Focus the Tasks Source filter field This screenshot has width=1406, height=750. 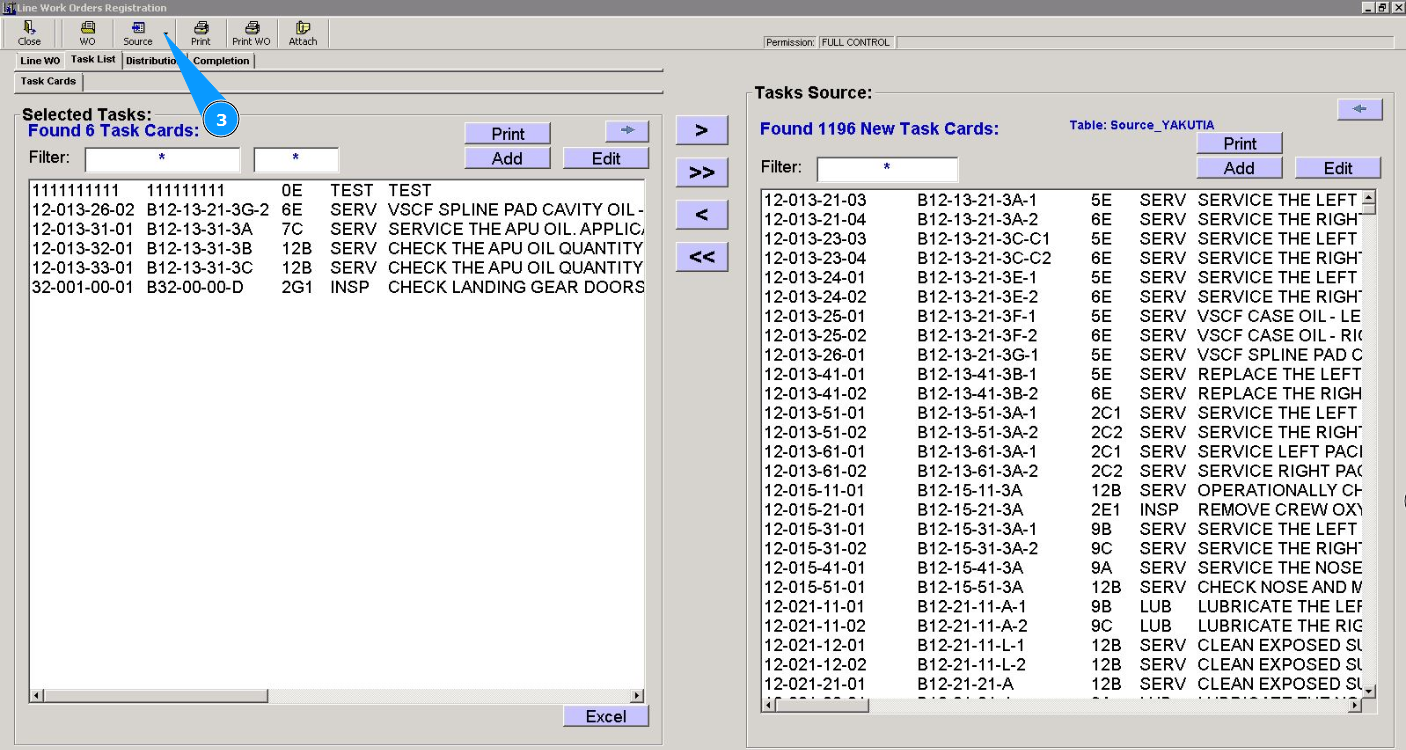click(887, 169)
